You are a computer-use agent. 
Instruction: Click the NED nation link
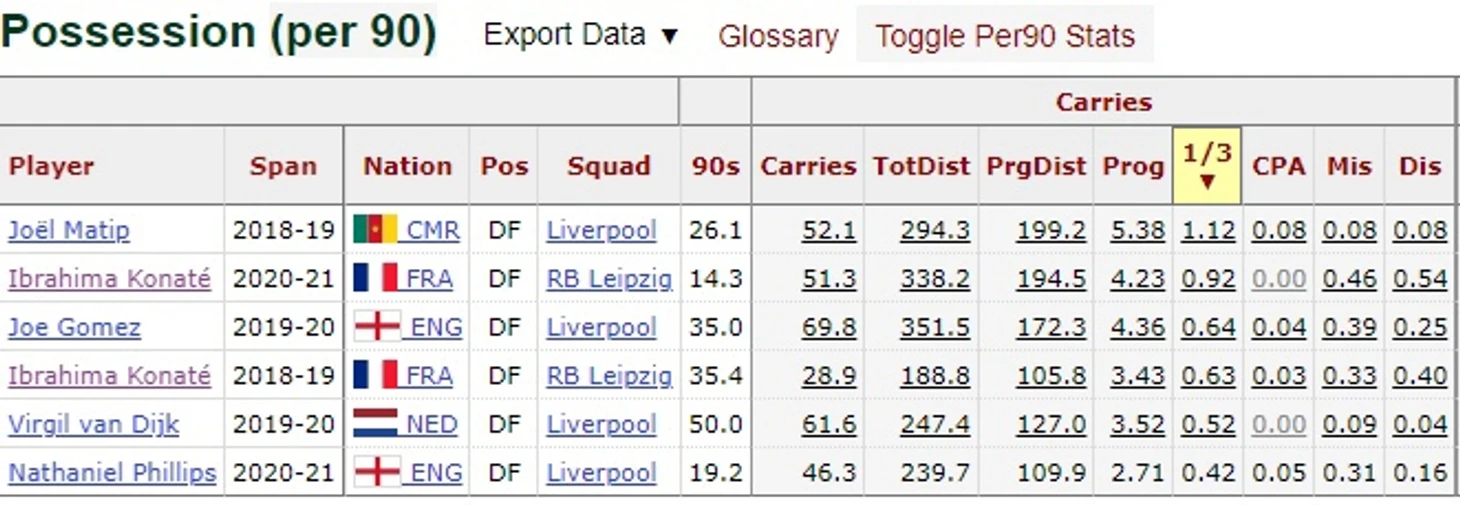[431, 424]
